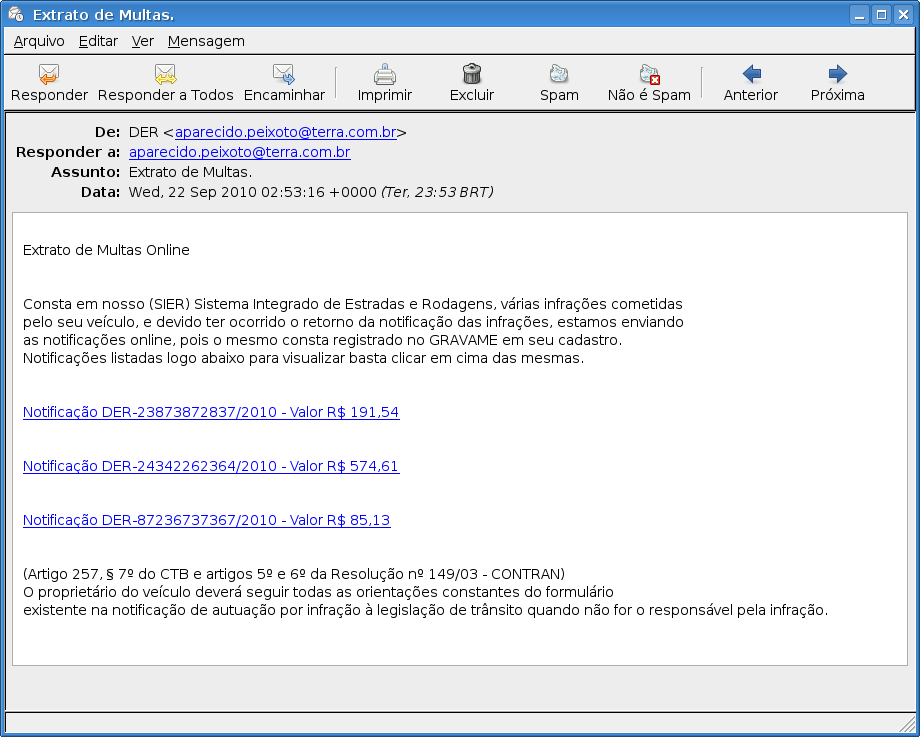
Task: Print the email with the Imprimir icon
Action: point(385,75)
